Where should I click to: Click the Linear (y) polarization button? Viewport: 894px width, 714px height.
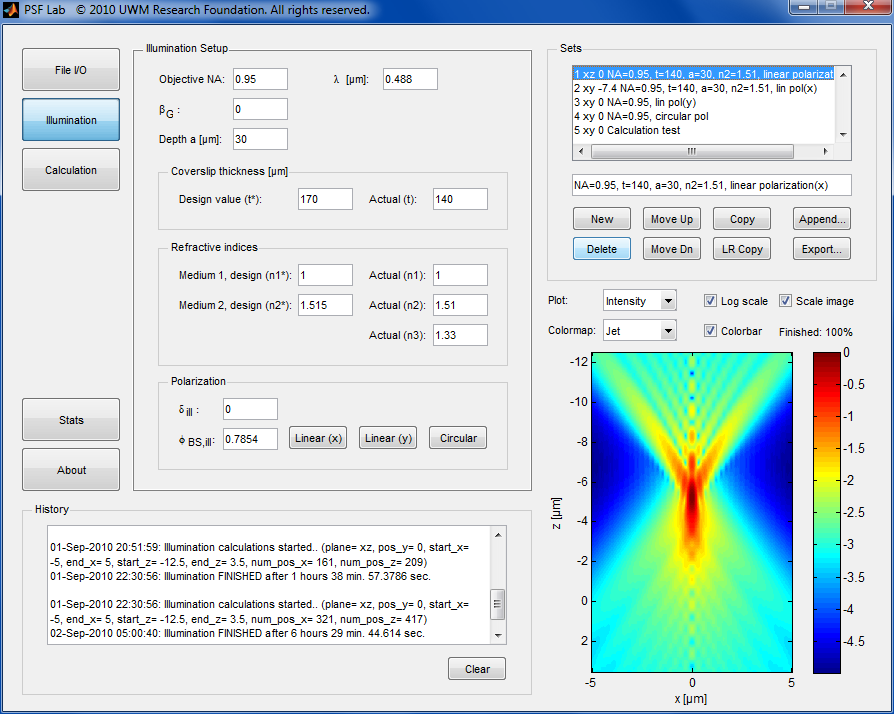(x=388, y=438)
